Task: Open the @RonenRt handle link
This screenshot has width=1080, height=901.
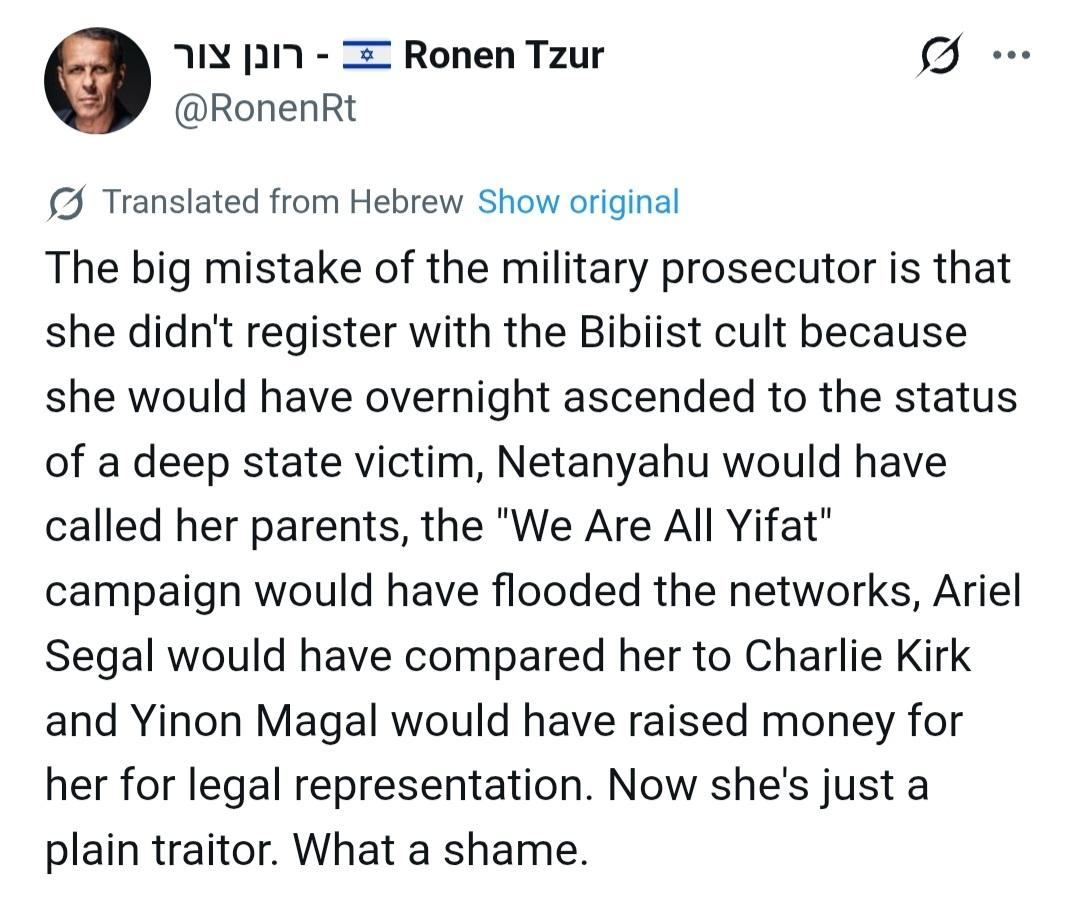Action: tap(265, 108)
